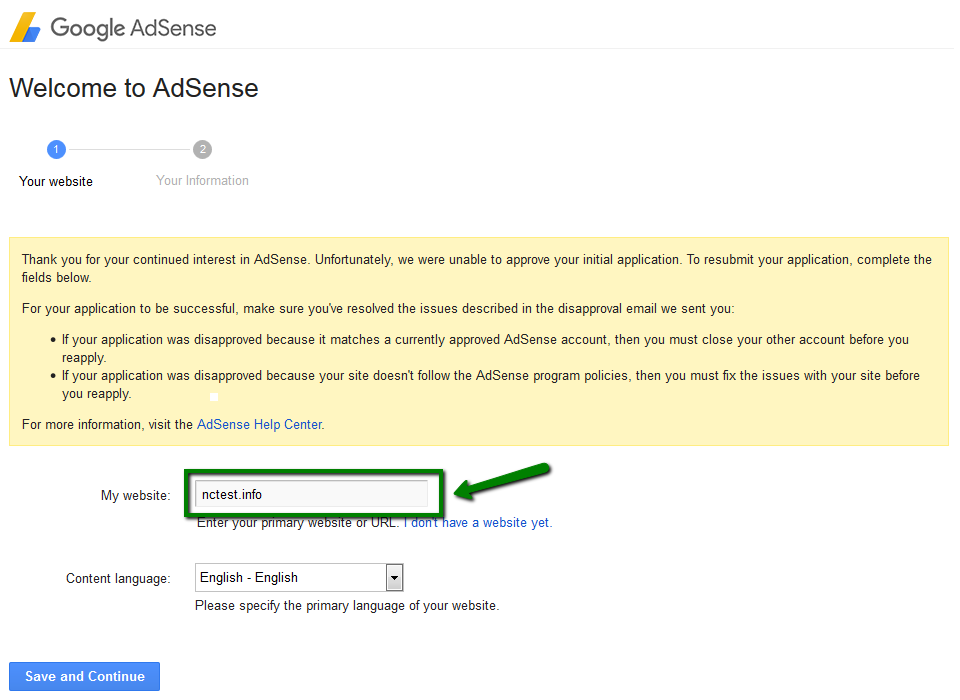Click the Content language label
The height and width of the screenshot is (700, 960).
(118, 579)
